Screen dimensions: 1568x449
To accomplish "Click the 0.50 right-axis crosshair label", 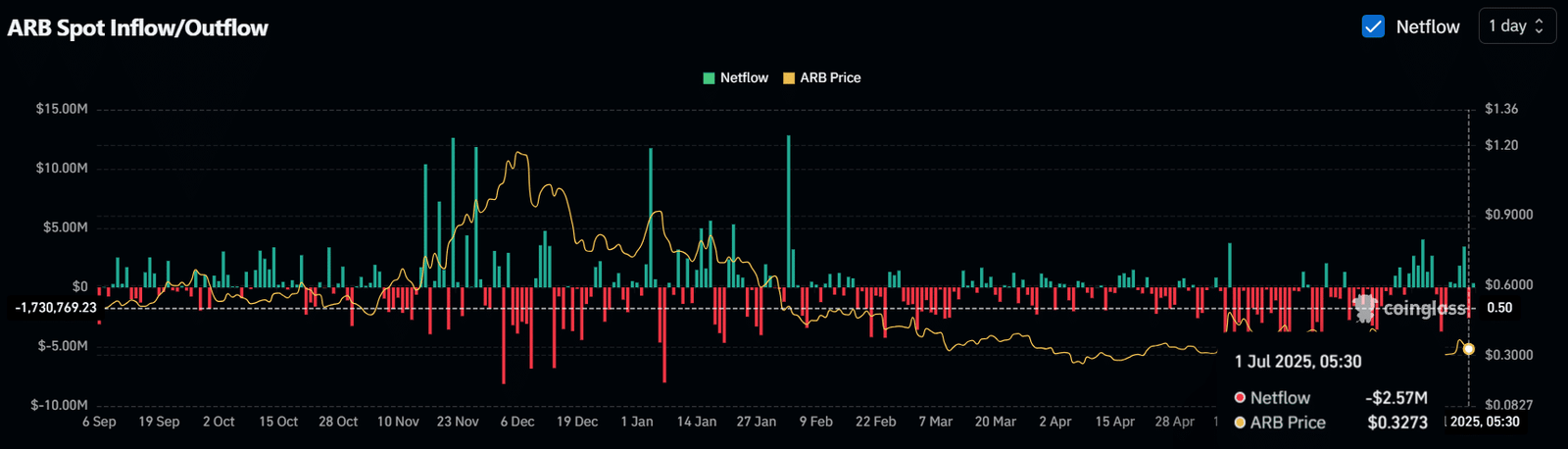I will pos(1499,308).
